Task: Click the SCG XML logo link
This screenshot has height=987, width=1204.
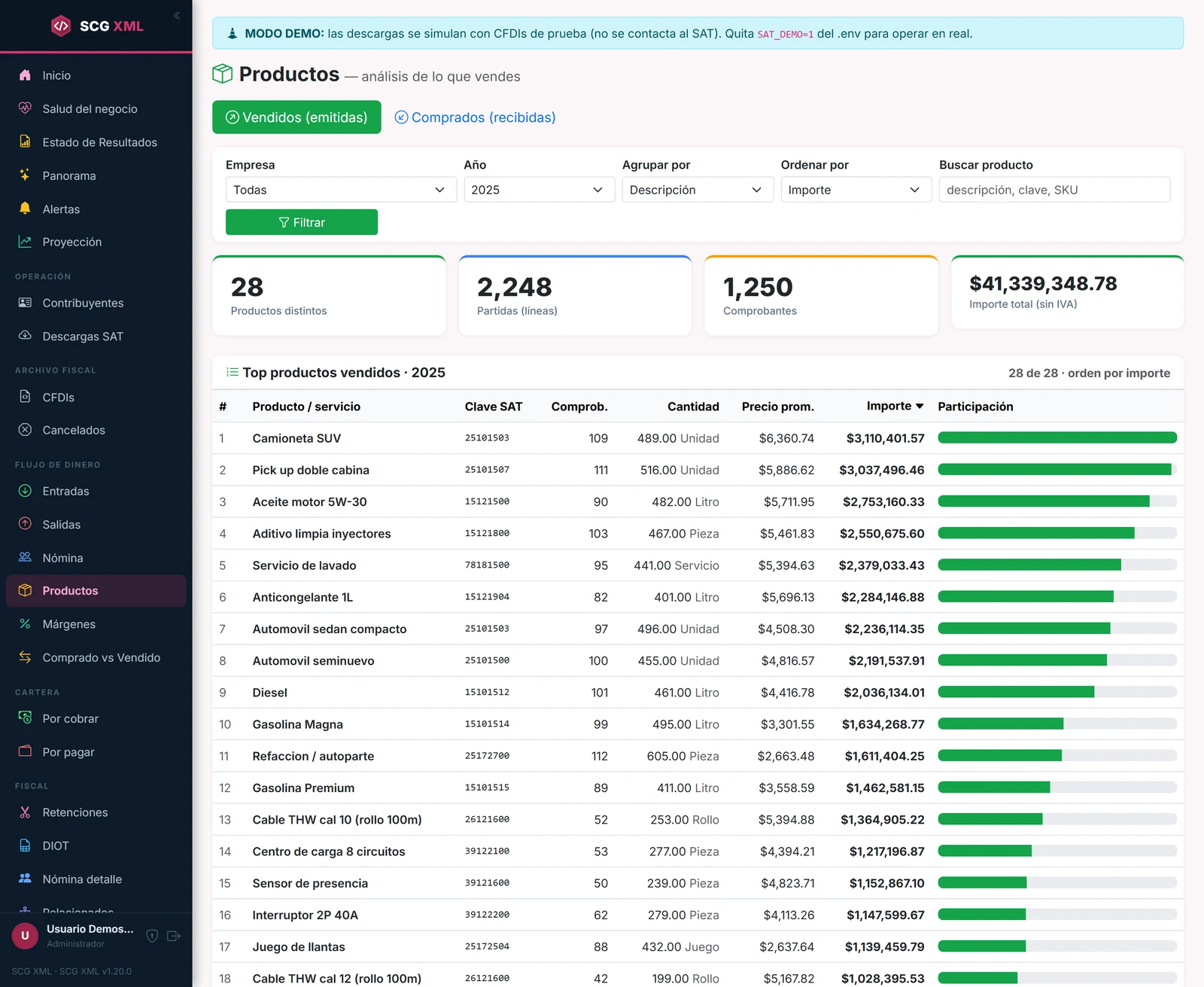Action: (96, 26)
